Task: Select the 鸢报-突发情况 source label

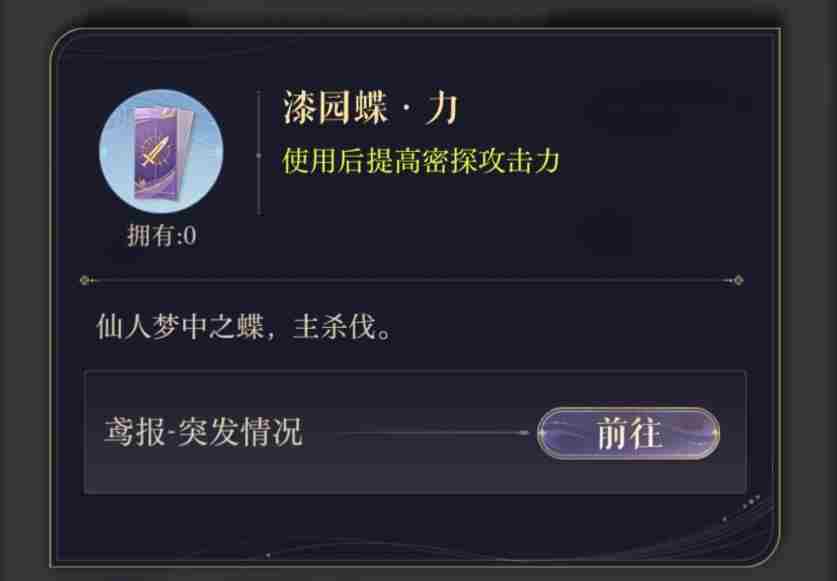Action: 203,432
